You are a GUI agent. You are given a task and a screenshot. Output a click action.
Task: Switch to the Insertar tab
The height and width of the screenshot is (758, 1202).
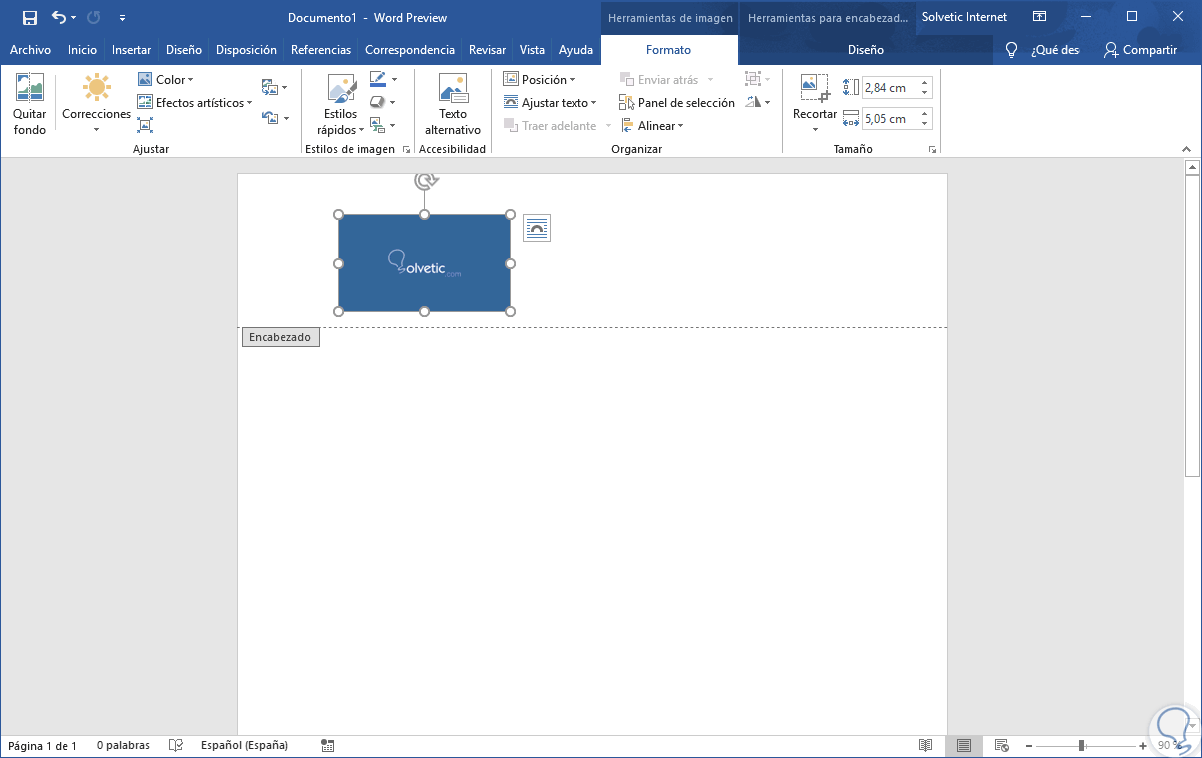pyautogui.click(x=132, y=50)
